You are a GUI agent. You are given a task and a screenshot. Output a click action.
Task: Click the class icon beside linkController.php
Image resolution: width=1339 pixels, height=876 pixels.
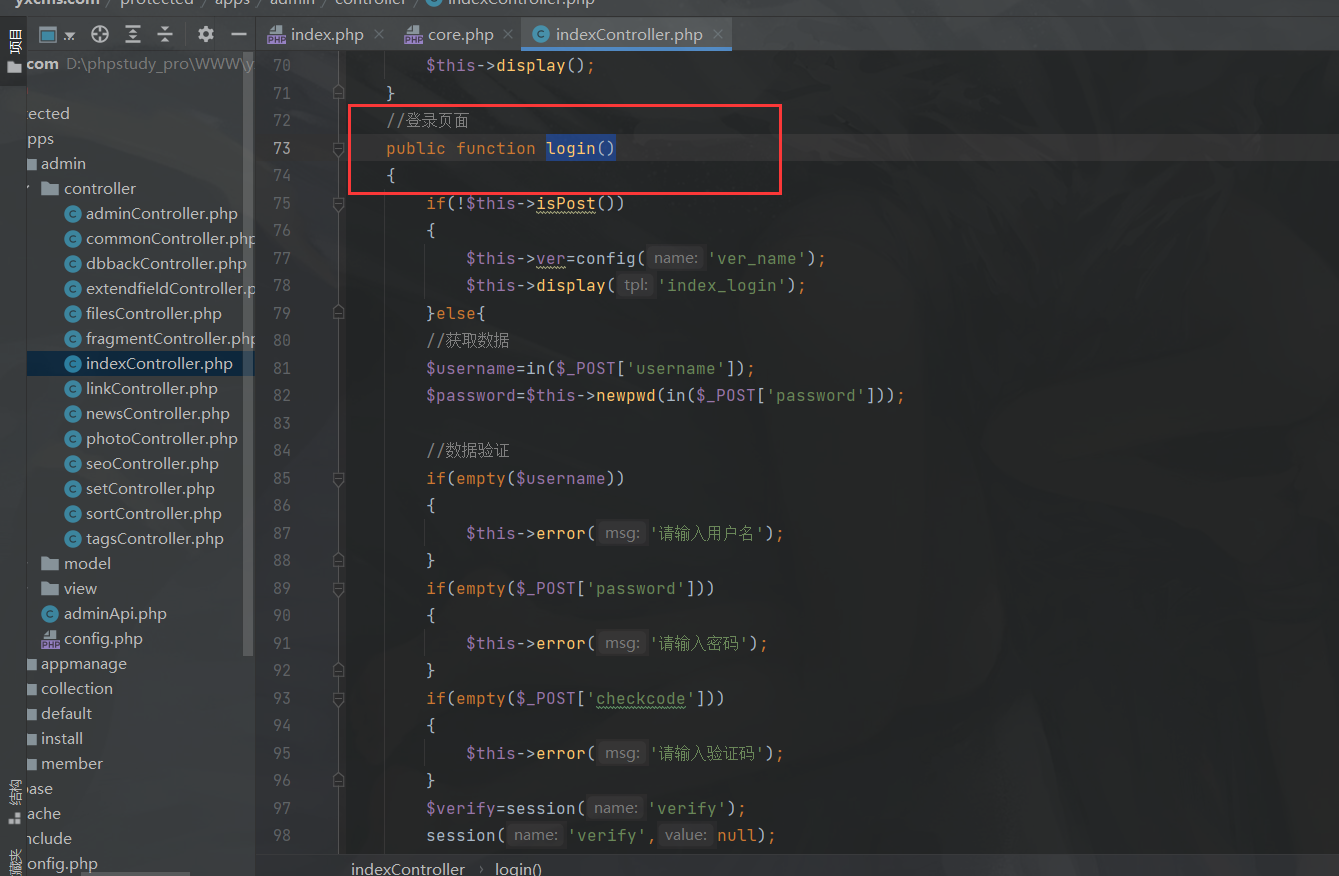72,388
